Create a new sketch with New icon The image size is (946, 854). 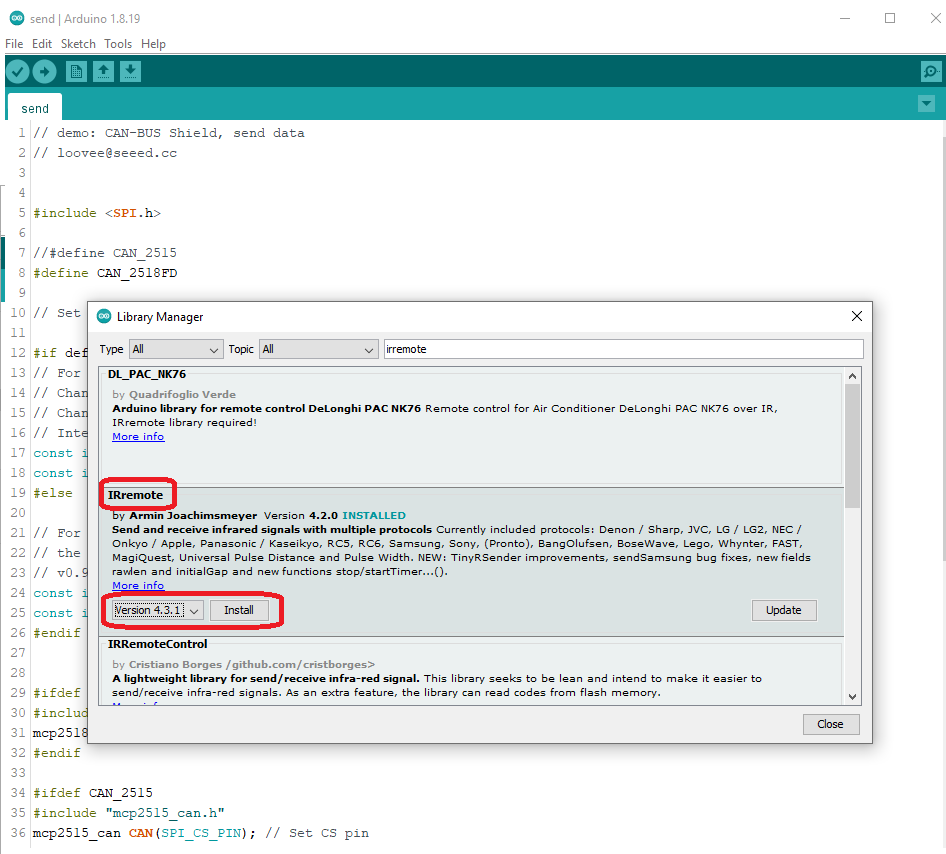coord(77,72)
